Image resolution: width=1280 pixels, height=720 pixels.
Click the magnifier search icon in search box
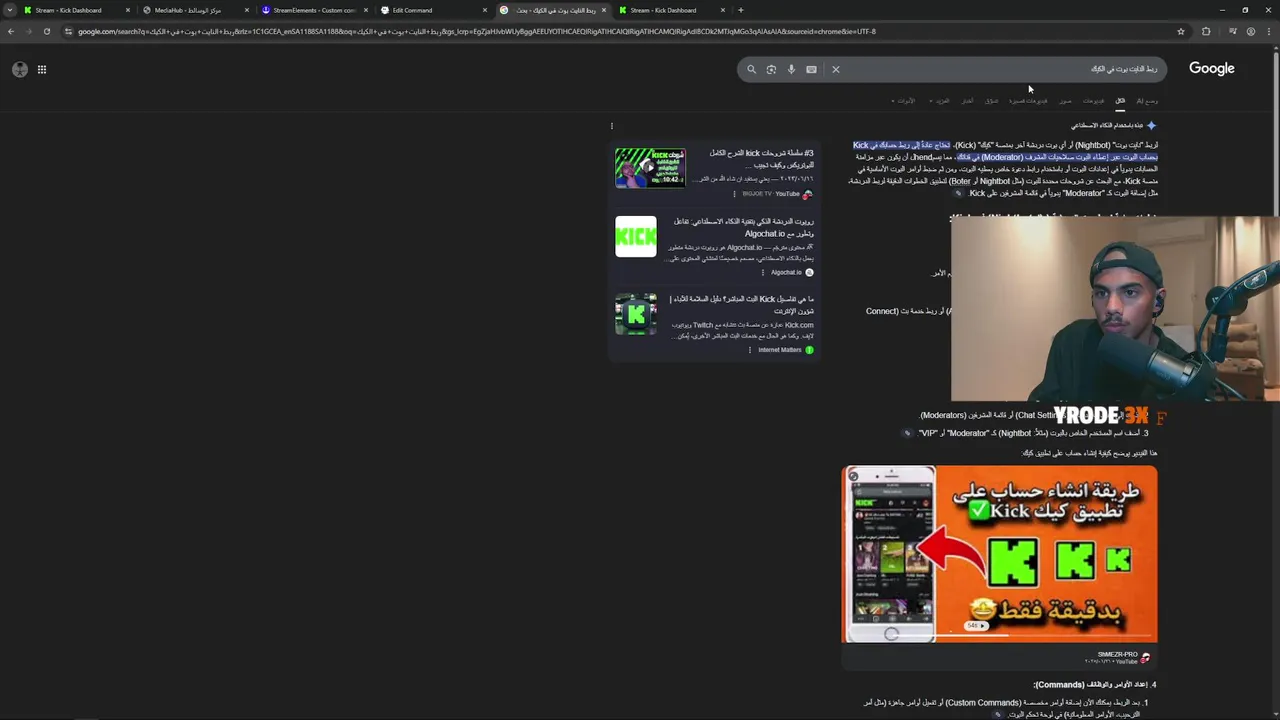click(751, 69)
